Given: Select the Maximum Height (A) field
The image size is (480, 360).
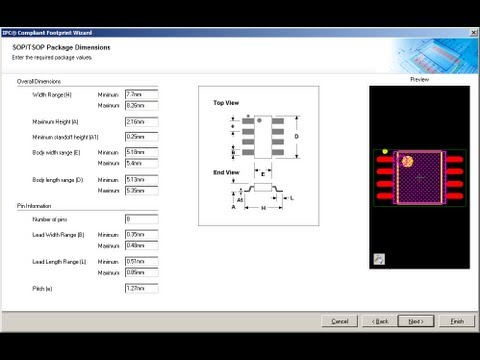Looking at the screenshot, I should (142, 122).
